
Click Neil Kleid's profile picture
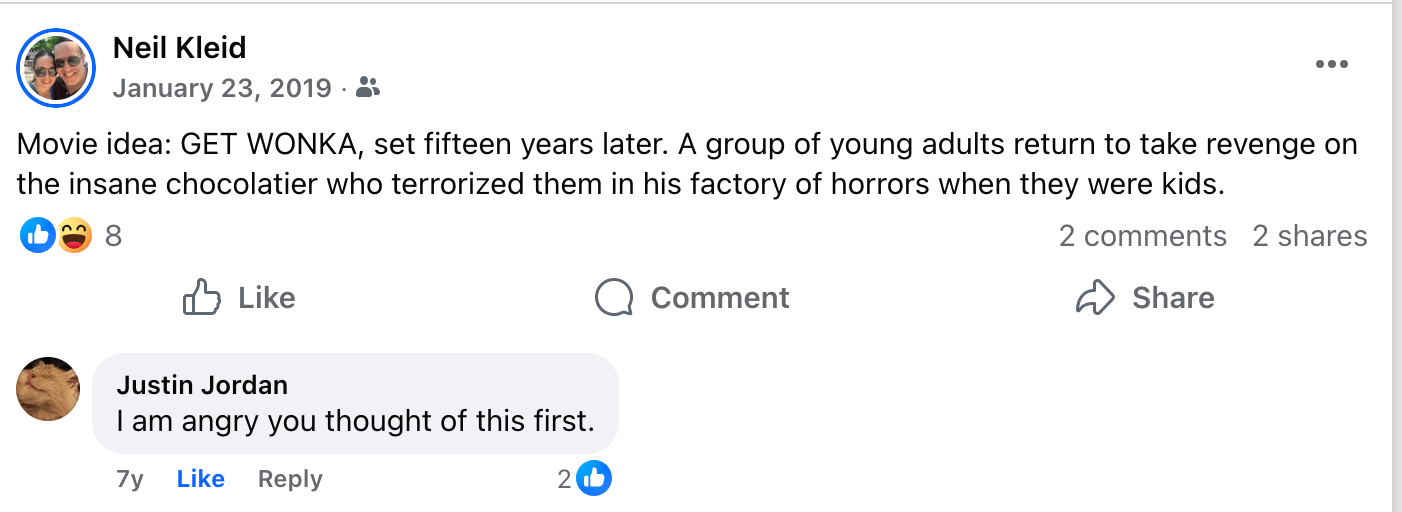pos(56,67)
